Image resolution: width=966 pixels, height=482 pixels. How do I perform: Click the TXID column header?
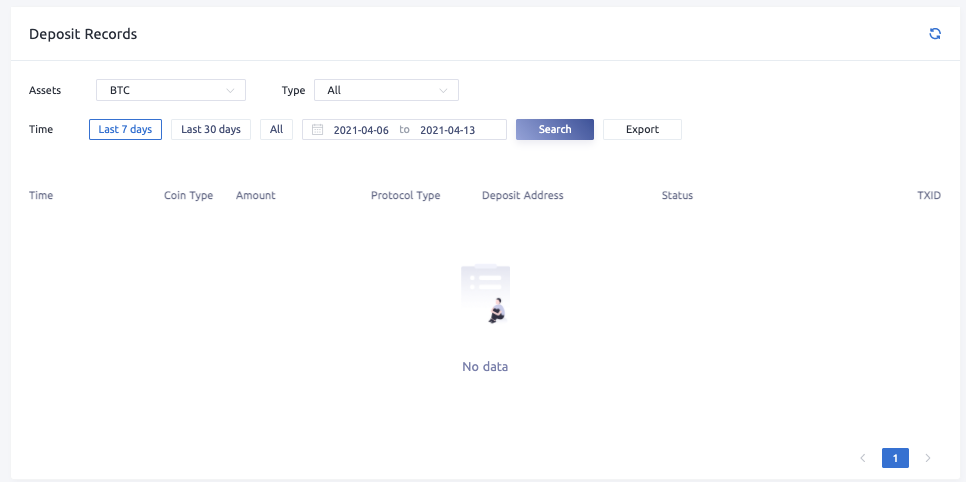point(929,196)
